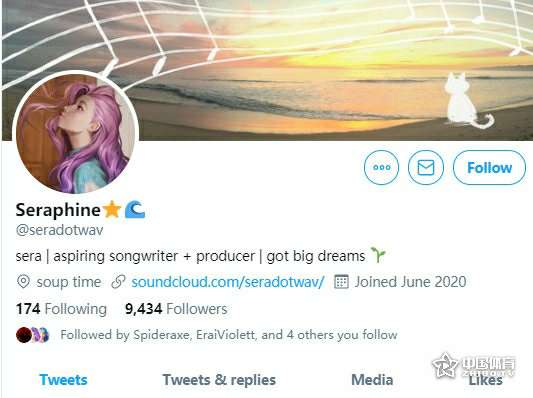View the 9,434 Followers list
The image size is (533, 398).
[x=176, y=309]
